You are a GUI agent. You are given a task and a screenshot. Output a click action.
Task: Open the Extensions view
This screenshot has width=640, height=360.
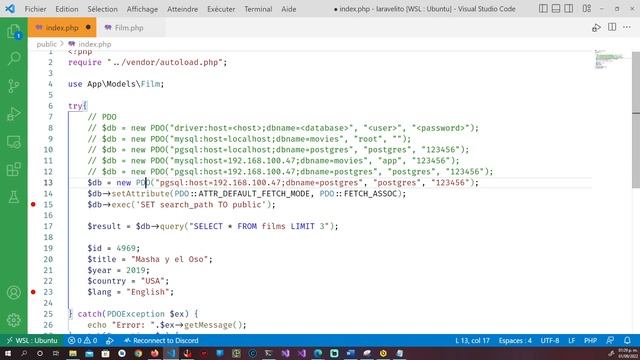(x=14, y=169)
